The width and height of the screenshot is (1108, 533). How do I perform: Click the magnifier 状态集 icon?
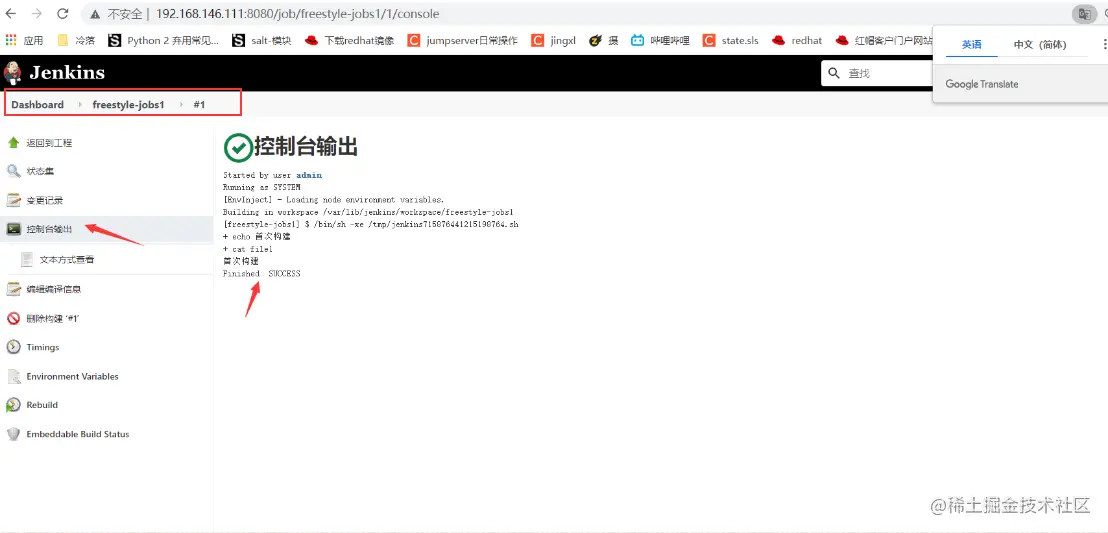13,171
